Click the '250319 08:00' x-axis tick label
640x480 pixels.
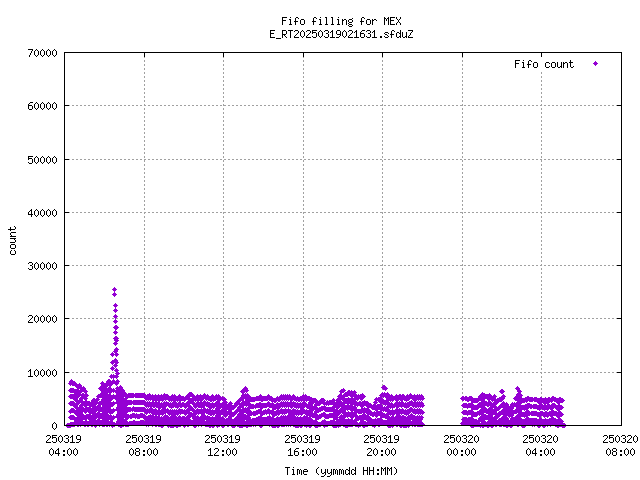143,446
